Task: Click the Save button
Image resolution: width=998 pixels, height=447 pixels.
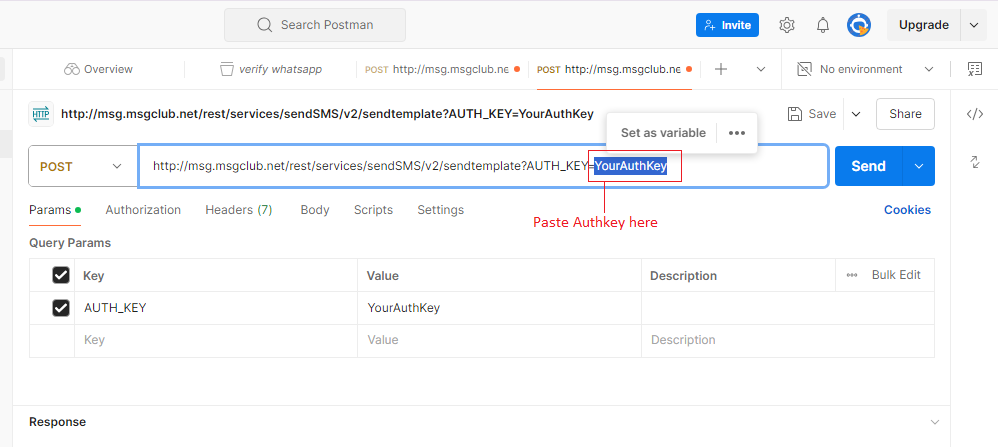Action: point(812,114)
